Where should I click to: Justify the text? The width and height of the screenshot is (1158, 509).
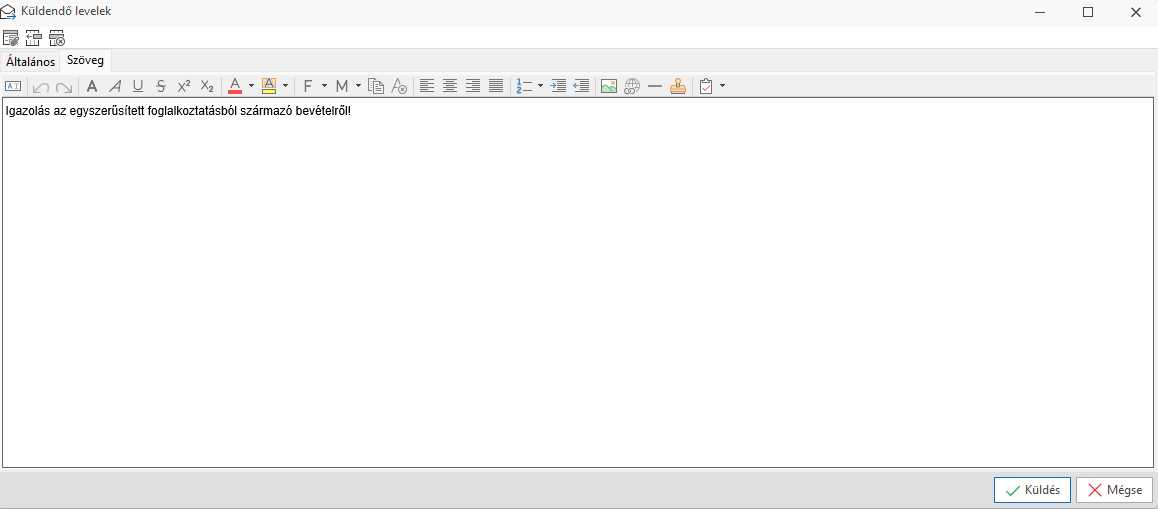[496, 86]
